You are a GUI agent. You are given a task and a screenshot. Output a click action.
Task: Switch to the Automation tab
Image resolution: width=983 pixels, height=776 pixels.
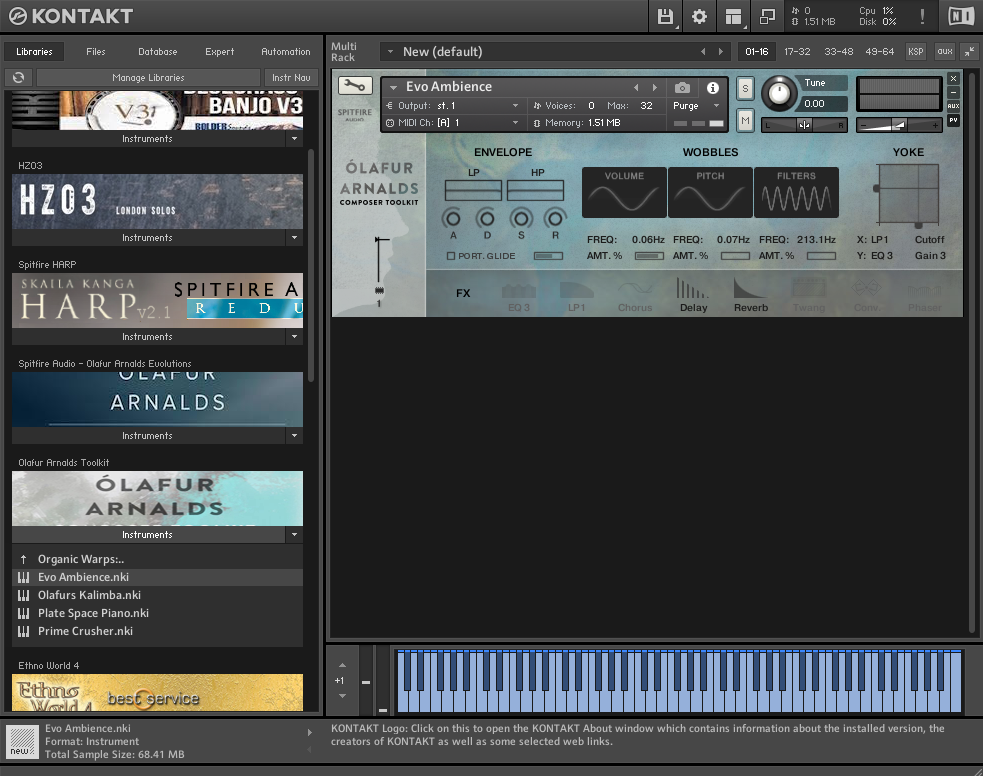click(285, 51)
